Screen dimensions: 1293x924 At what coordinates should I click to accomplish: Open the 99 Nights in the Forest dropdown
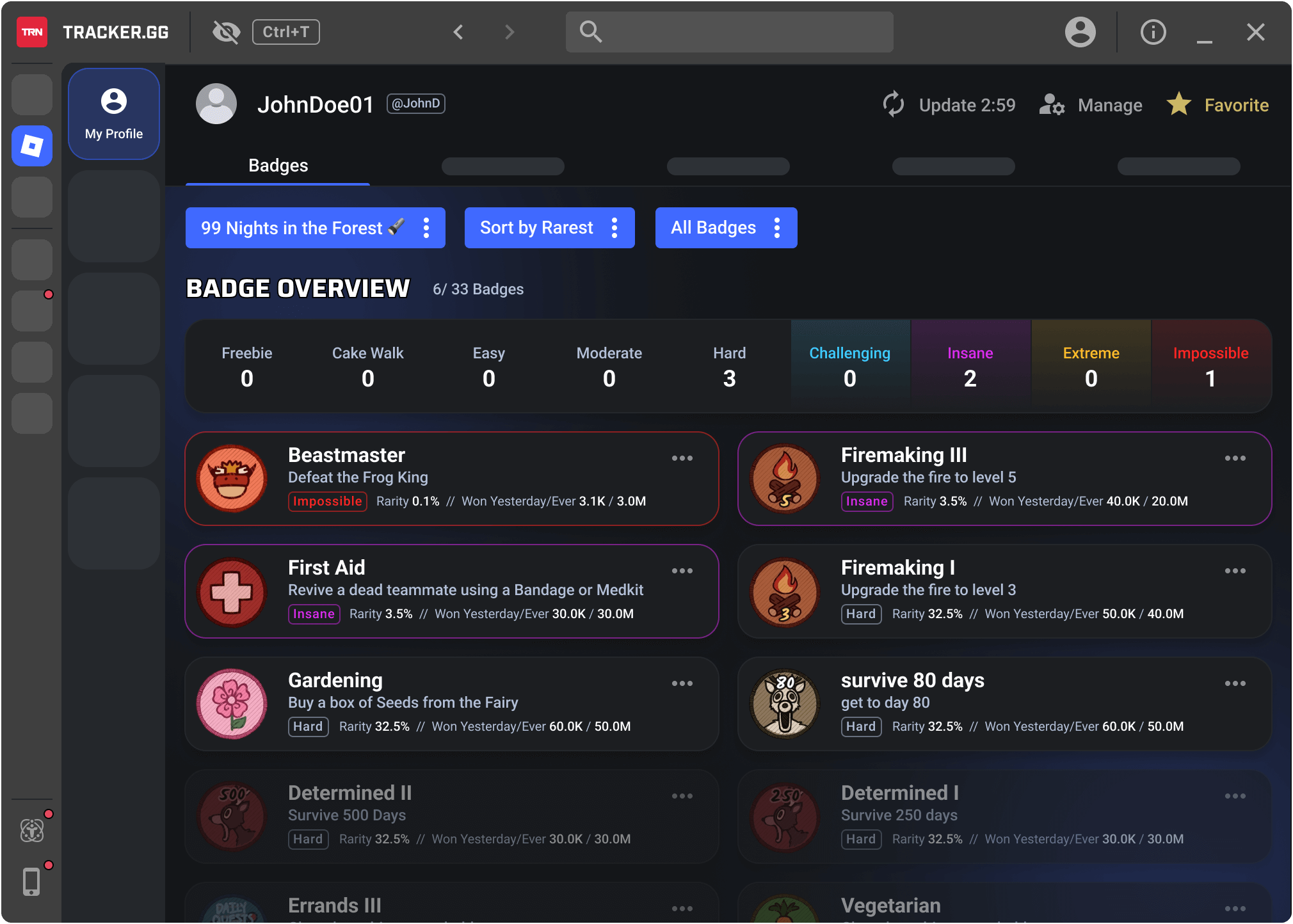point(316,228)
